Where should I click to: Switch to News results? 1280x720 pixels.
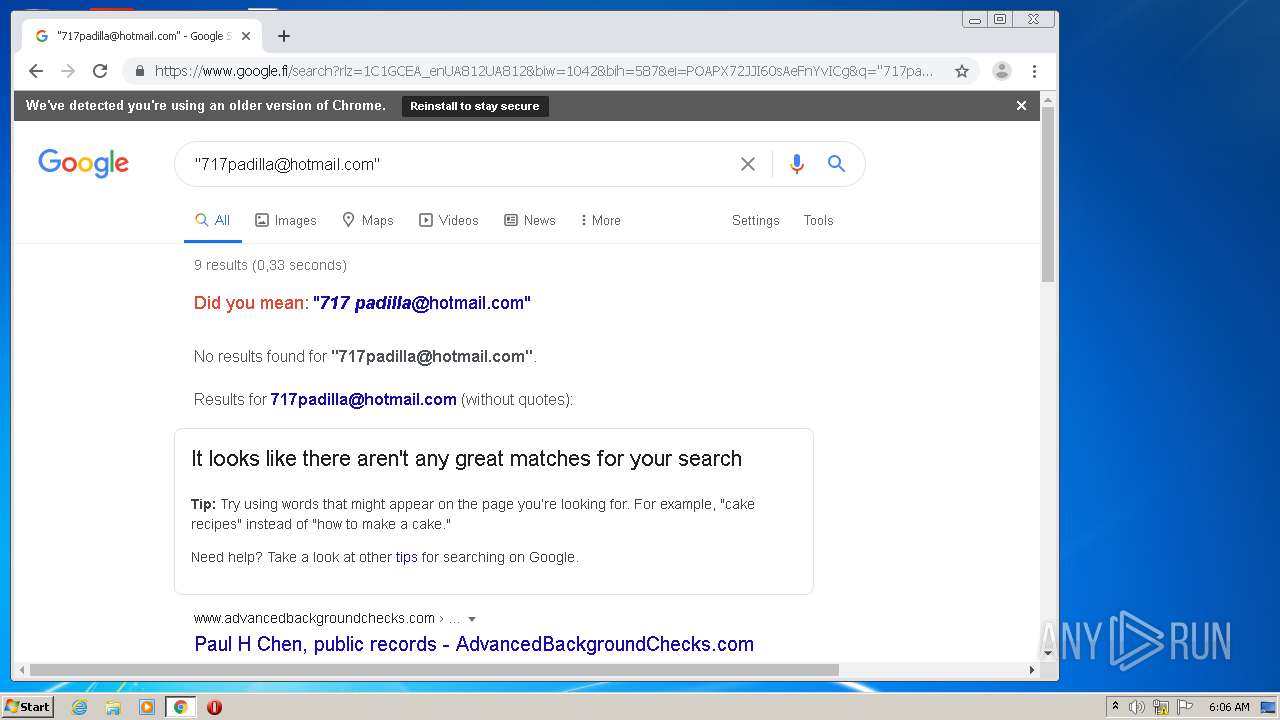tap(529, 220)
